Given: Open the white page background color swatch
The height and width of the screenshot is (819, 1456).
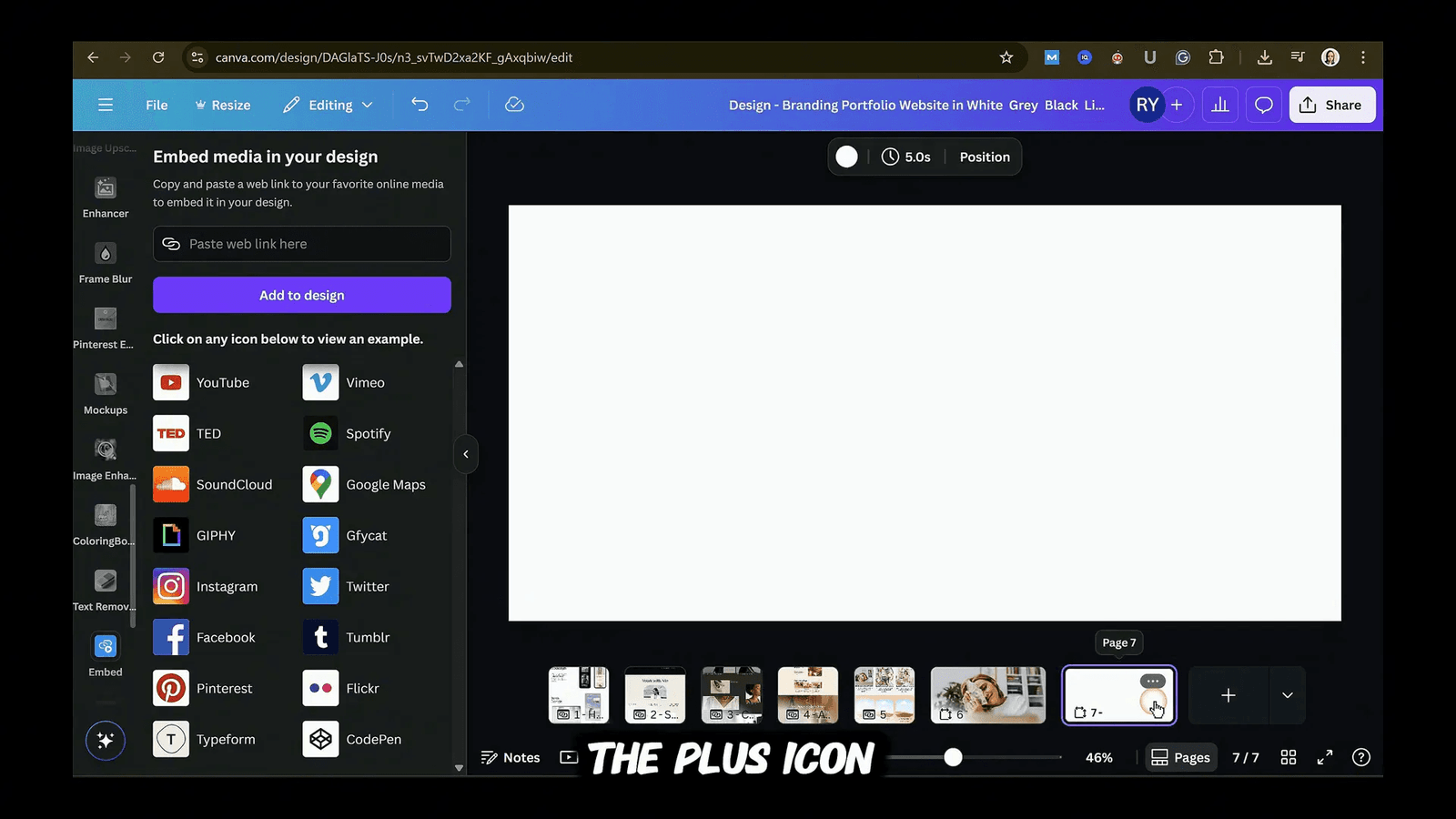Looking at the screenshot, I should click(x=846, y=157).
